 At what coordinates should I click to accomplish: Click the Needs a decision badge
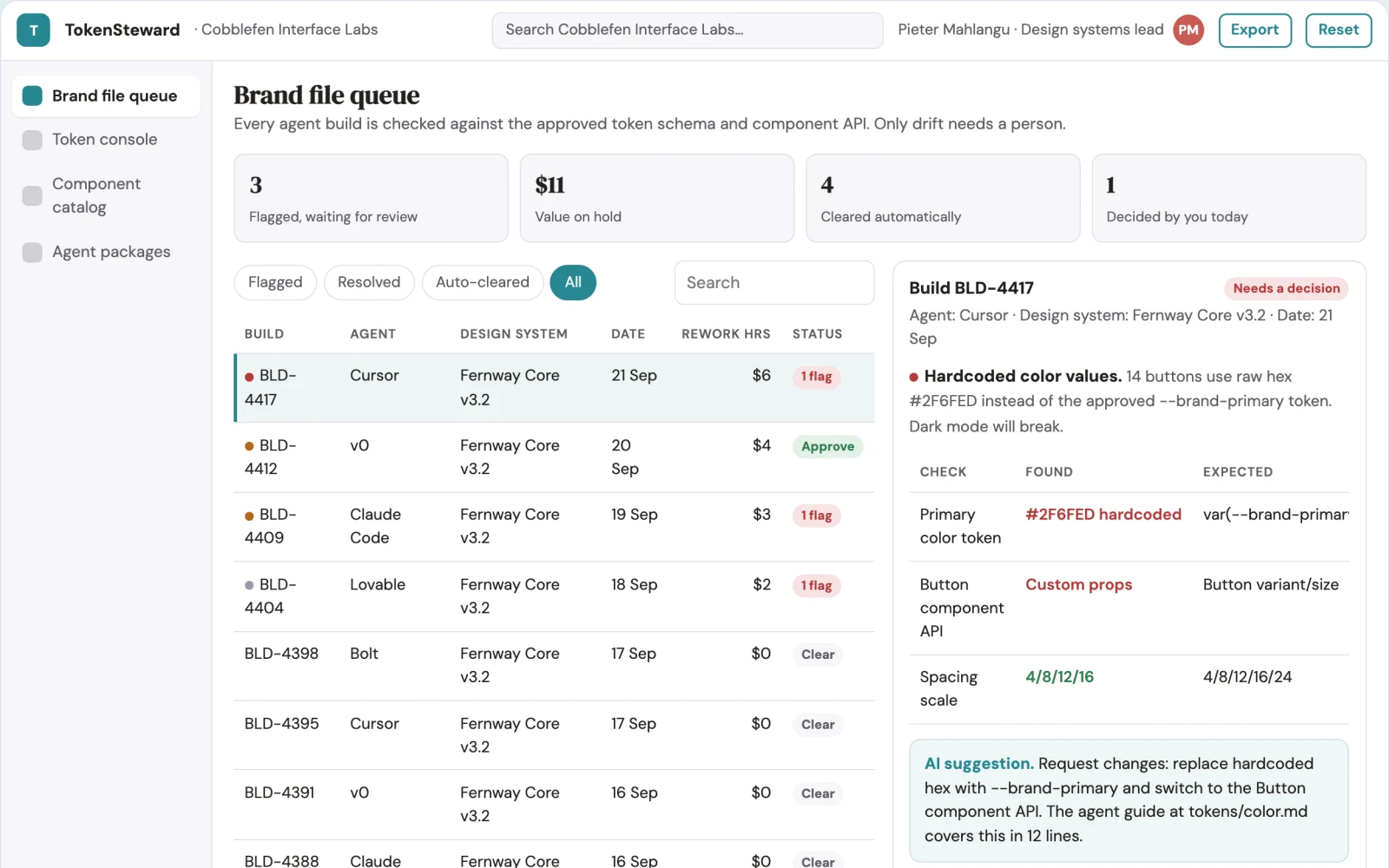point(1286,288)
